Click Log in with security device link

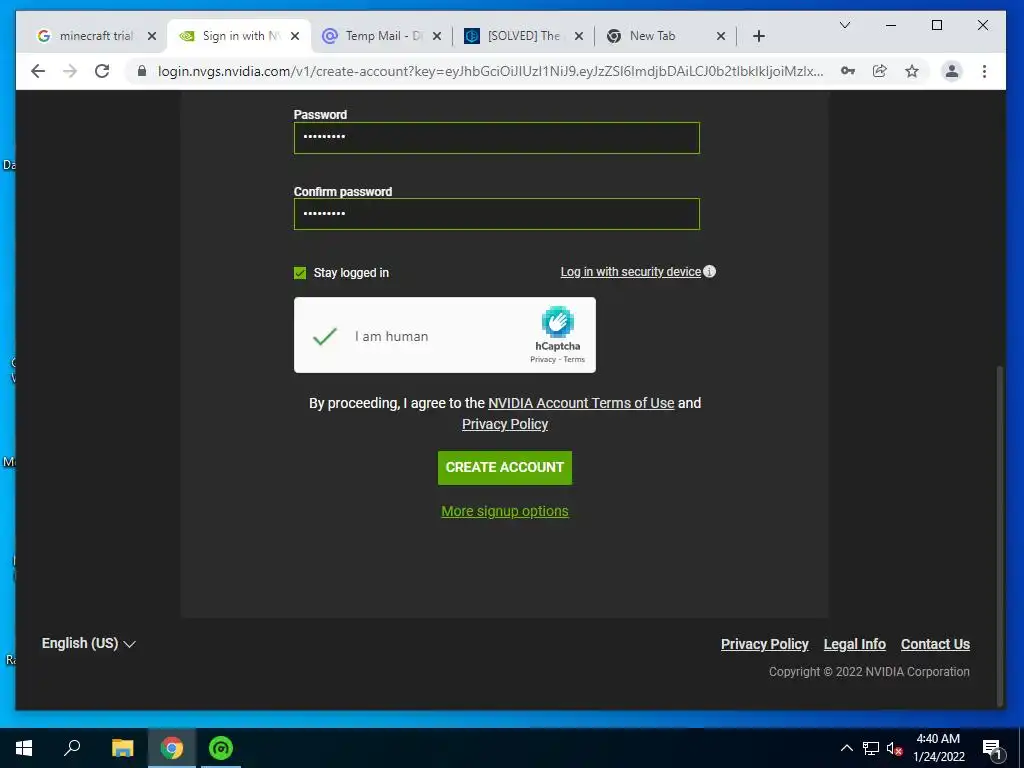(630, 272)
